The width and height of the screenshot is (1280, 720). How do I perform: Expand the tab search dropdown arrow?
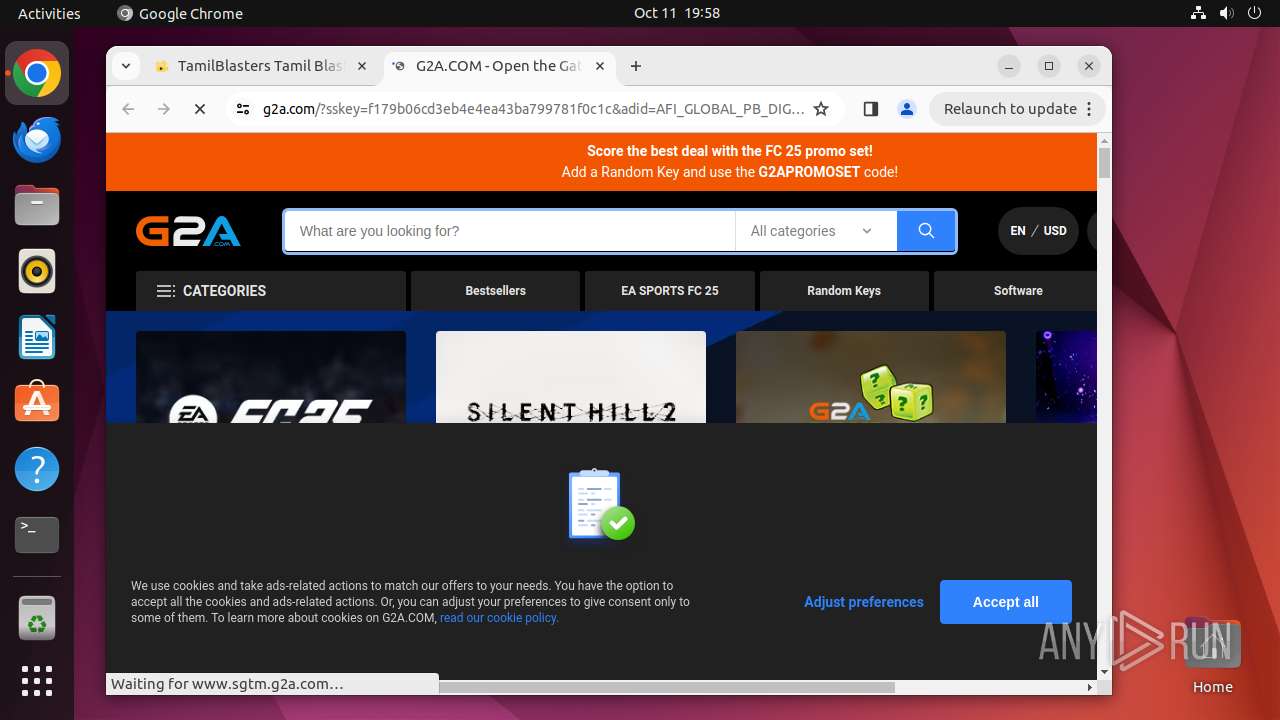(x=125, y=66)
